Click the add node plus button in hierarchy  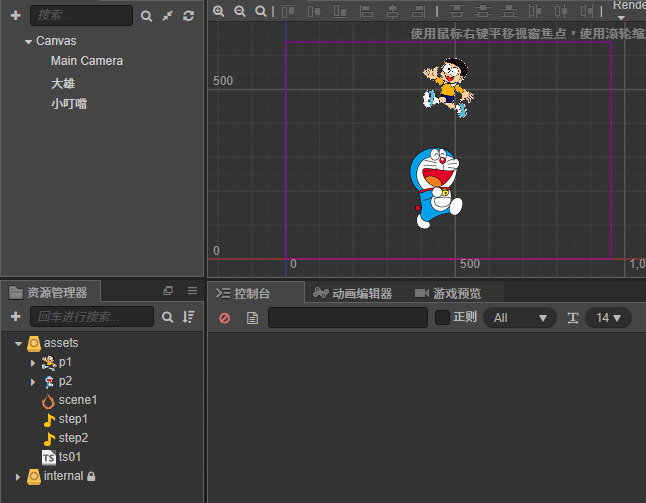[16, 15]
